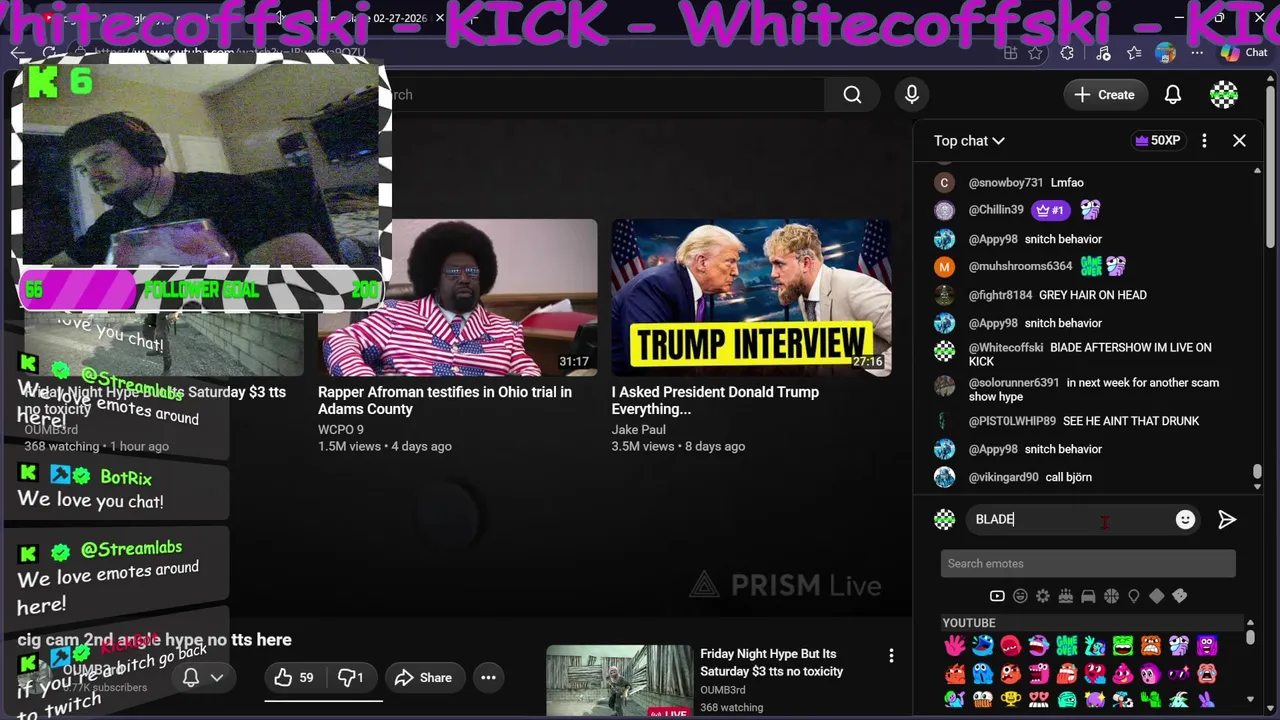The width and height of the screenshot is (1280, 720).
Task: Select the smiley faces emoji category
Action: coord(1020,596)
